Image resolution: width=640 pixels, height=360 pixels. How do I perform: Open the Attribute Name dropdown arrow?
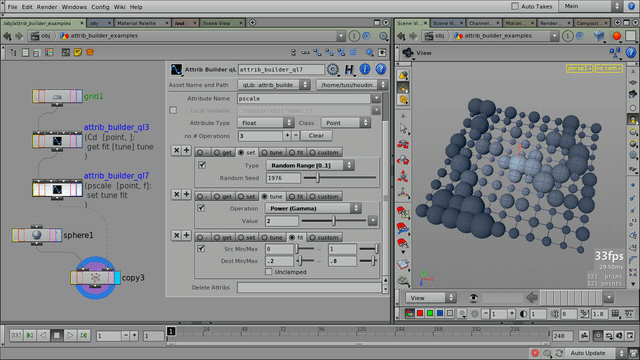pos(376,98)
